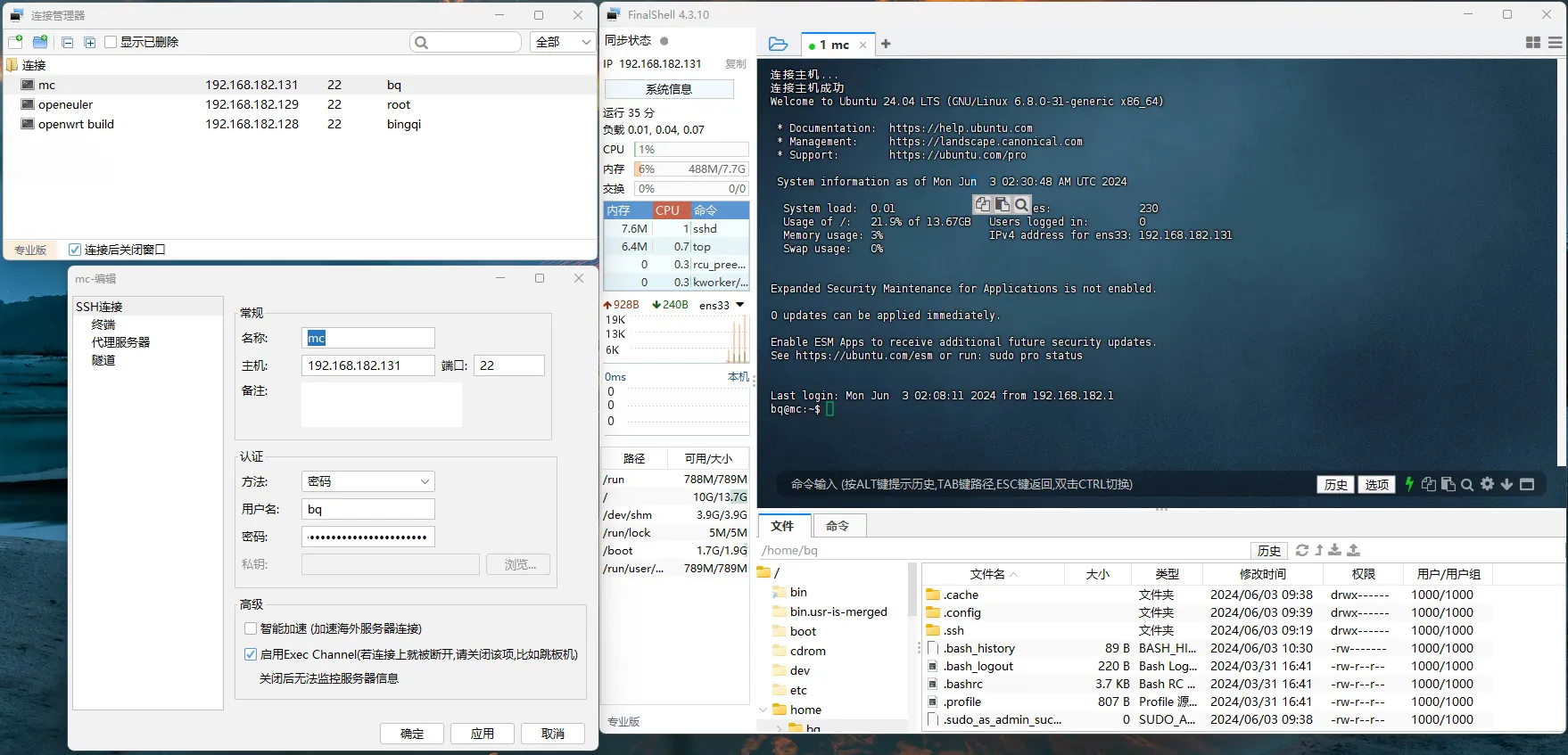Screen dimensions: 1568x755
Task: Refresh the file list in /home/bq
Action: point(1302,550)
